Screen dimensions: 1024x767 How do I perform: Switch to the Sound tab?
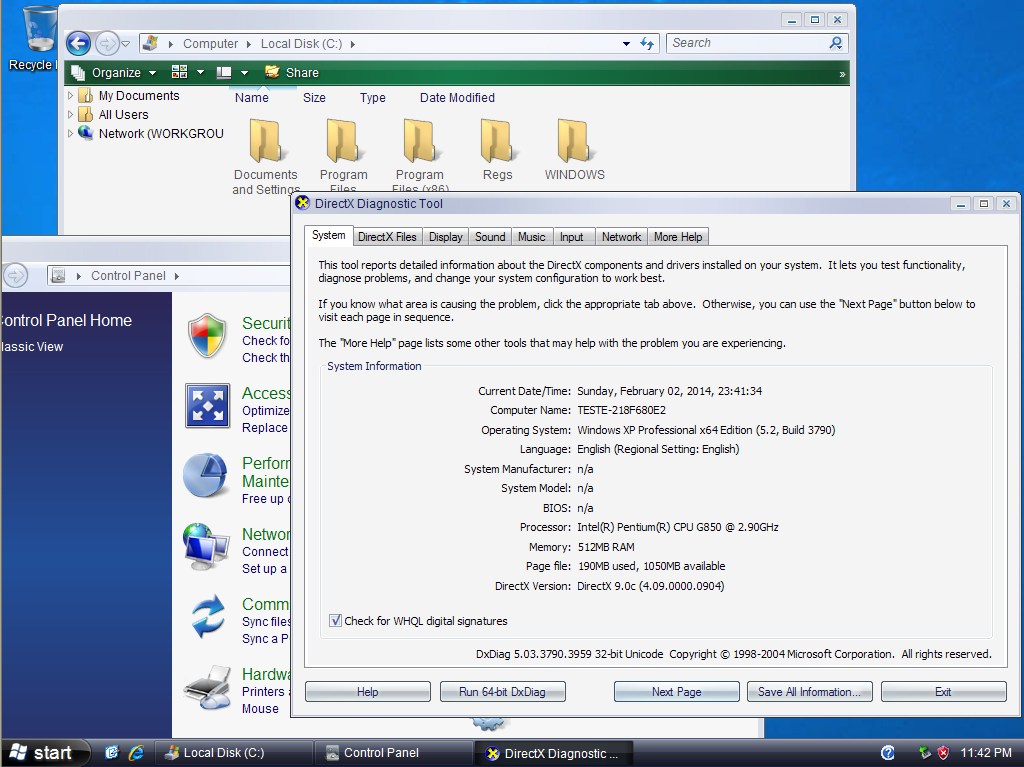coord(490,237)
